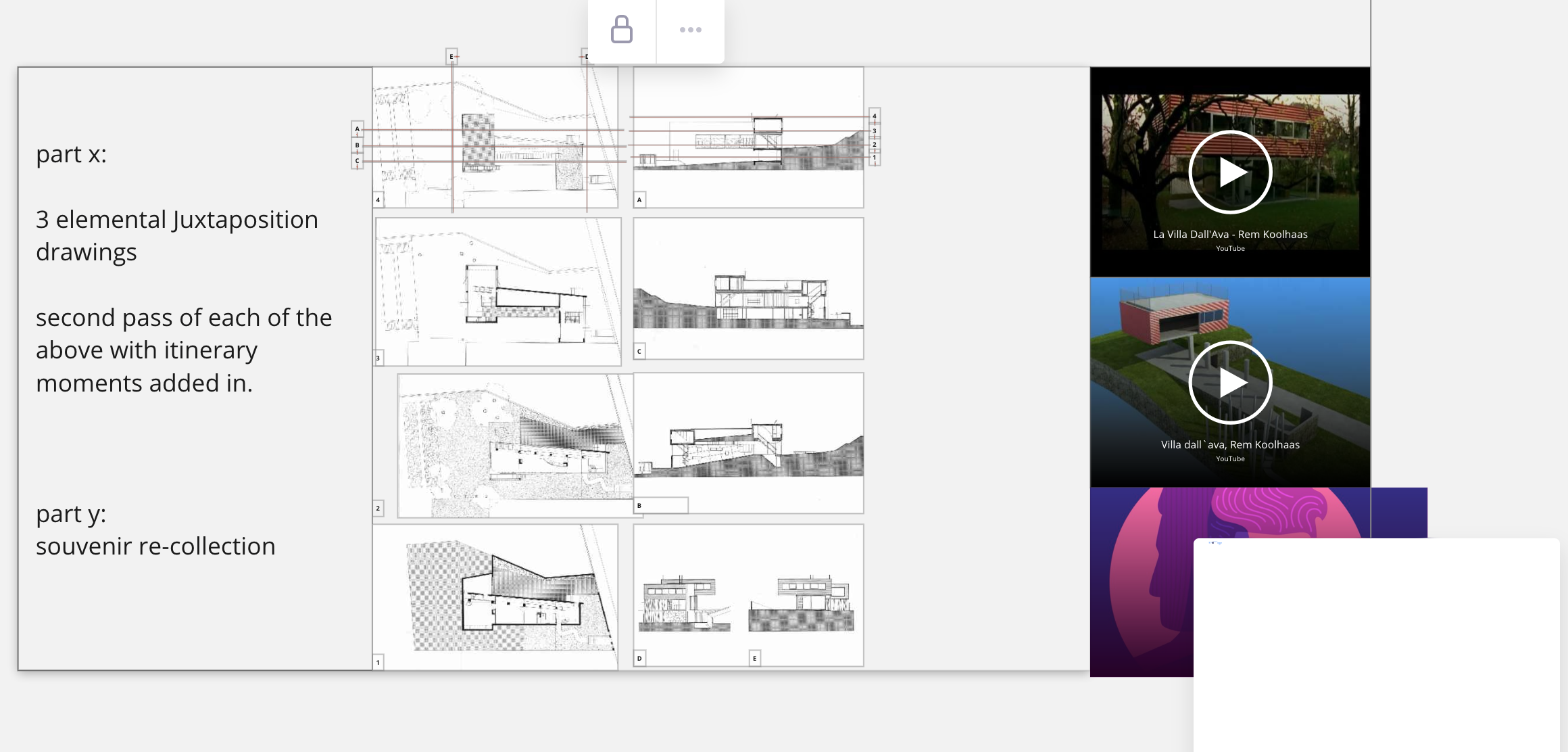Screen dimensions: 1568x752
Task: Play the La Villa Dall'Ava video
Action: [x=1230, y=172]
